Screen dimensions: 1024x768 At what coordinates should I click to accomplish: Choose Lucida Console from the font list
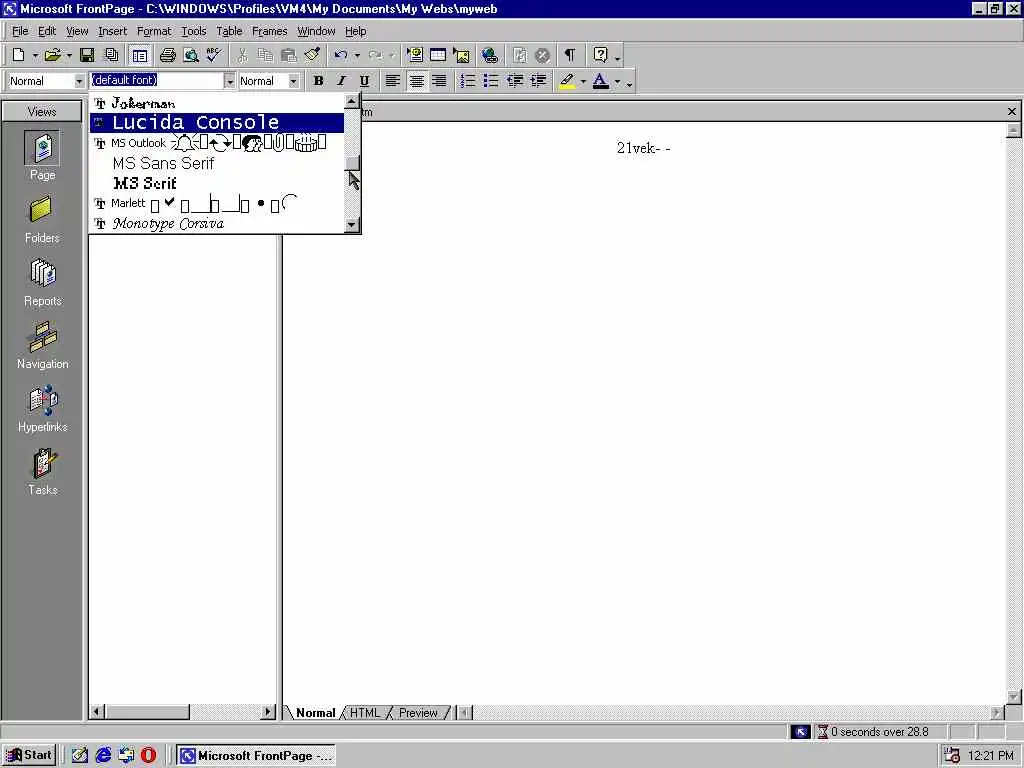tap(216, 122)
